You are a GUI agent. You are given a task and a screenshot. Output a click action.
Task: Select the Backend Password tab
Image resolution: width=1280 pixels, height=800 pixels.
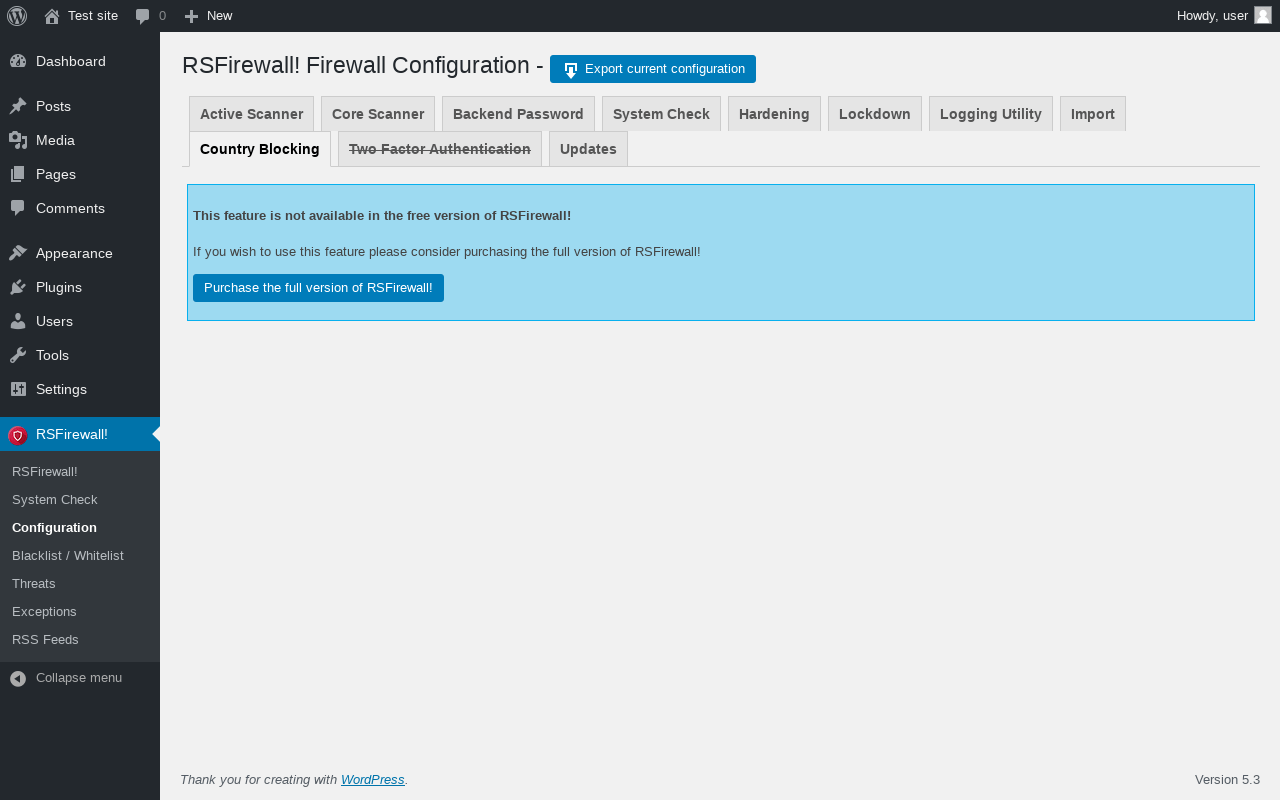pos(518,114)
